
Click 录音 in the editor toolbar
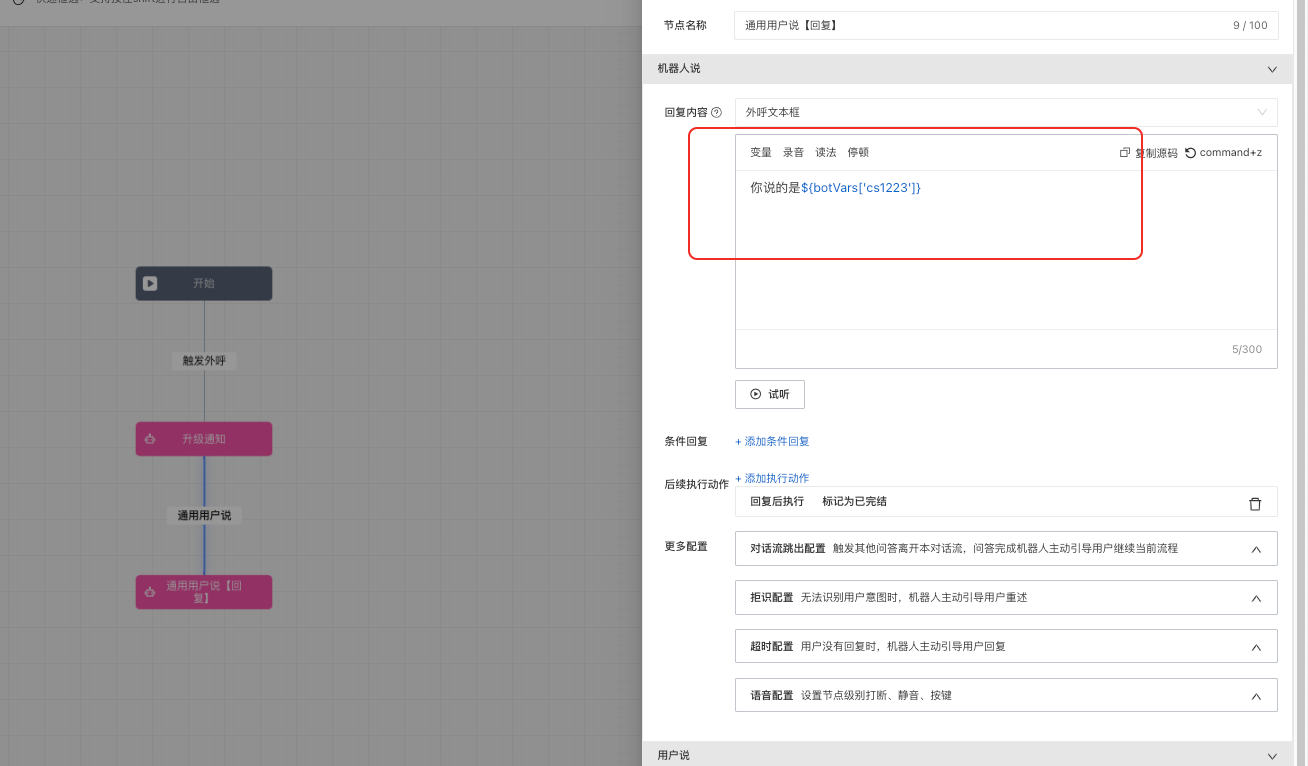(x=793, y=153)
